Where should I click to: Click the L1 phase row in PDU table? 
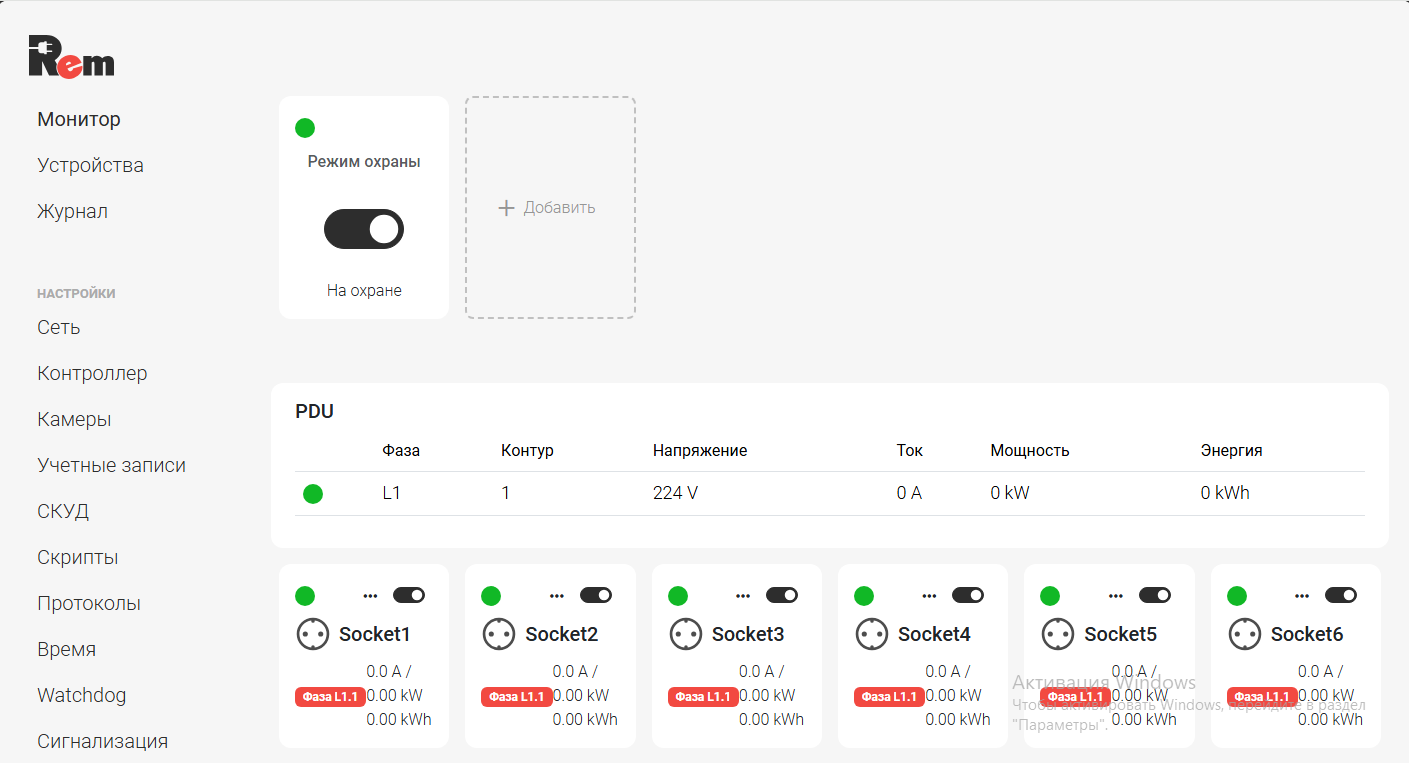[x=391, y=493]
